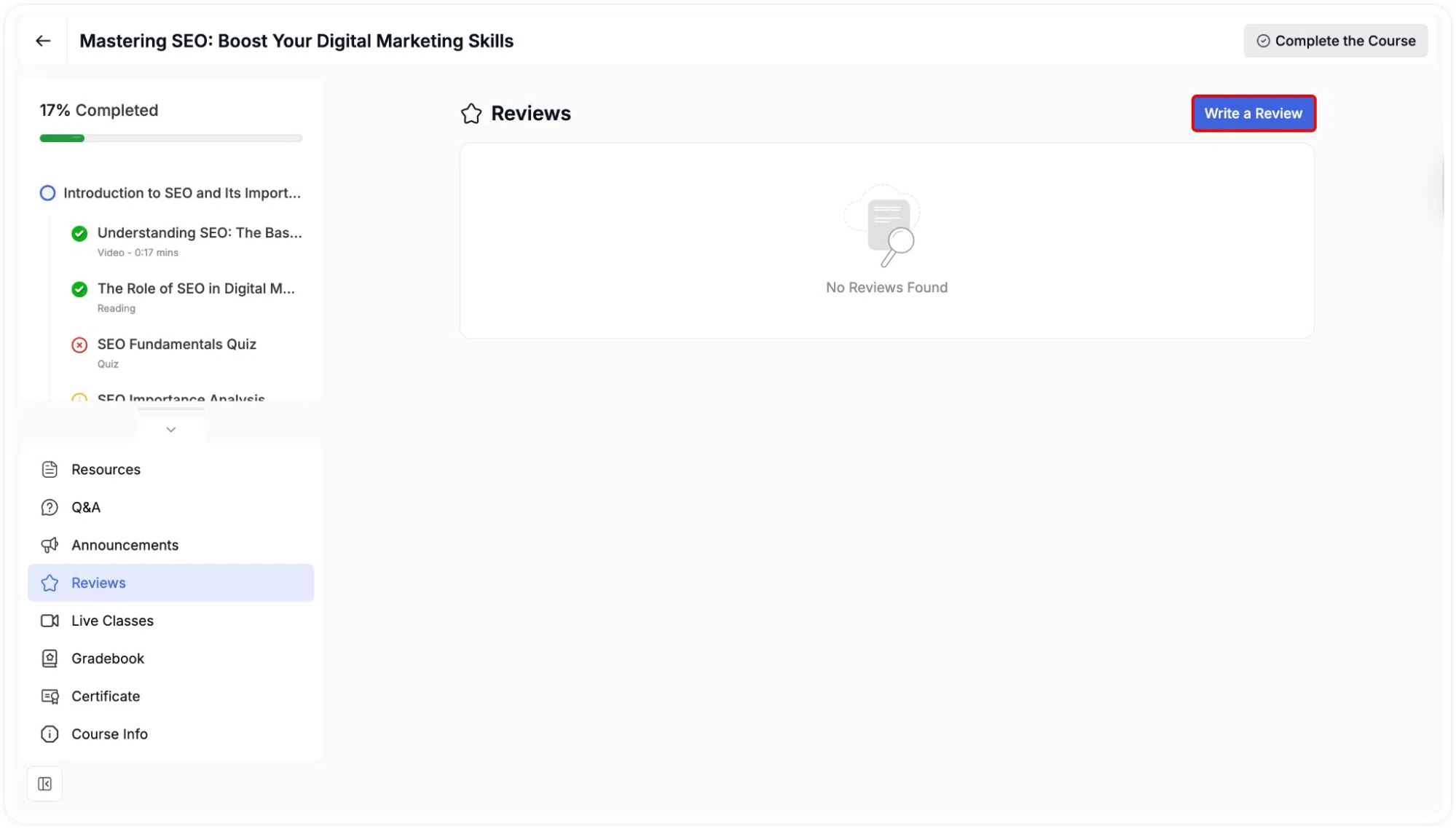The image size is (1456, 829).
Task: Click The Role of SEO reading checkmark
Action: tap(79, 289)
